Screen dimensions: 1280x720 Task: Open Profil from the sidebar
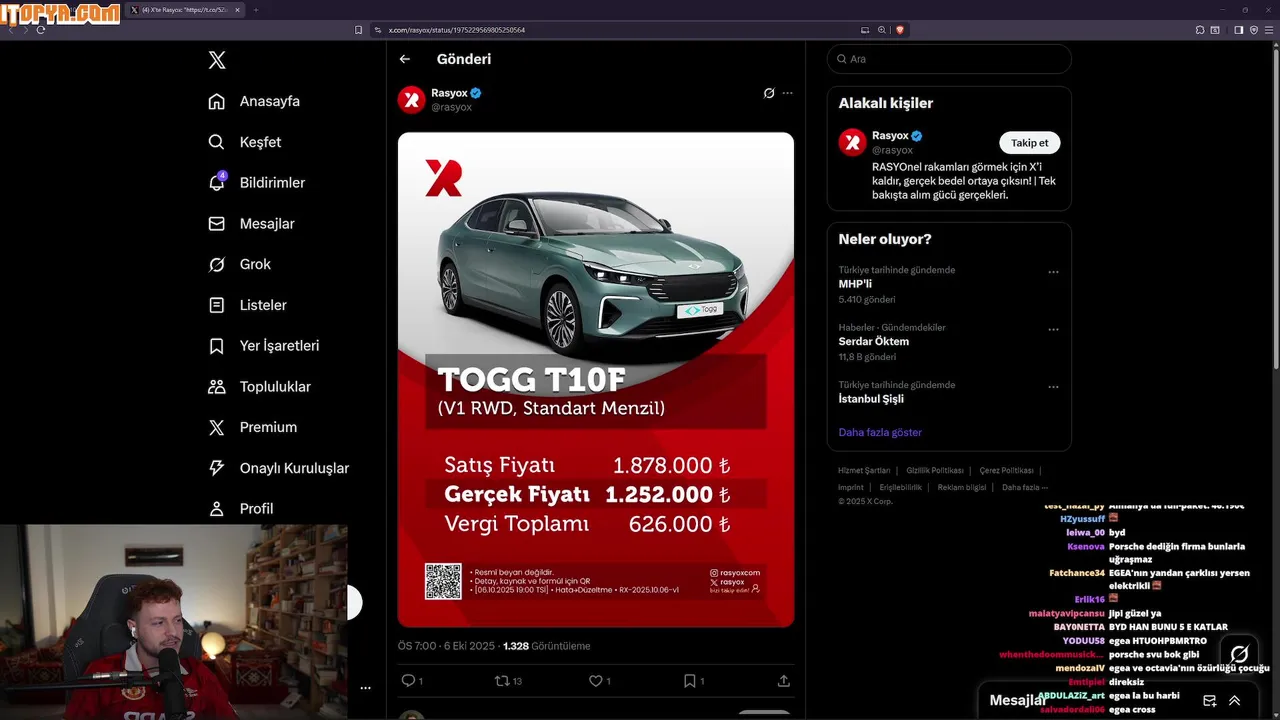(x=240, y=508)
